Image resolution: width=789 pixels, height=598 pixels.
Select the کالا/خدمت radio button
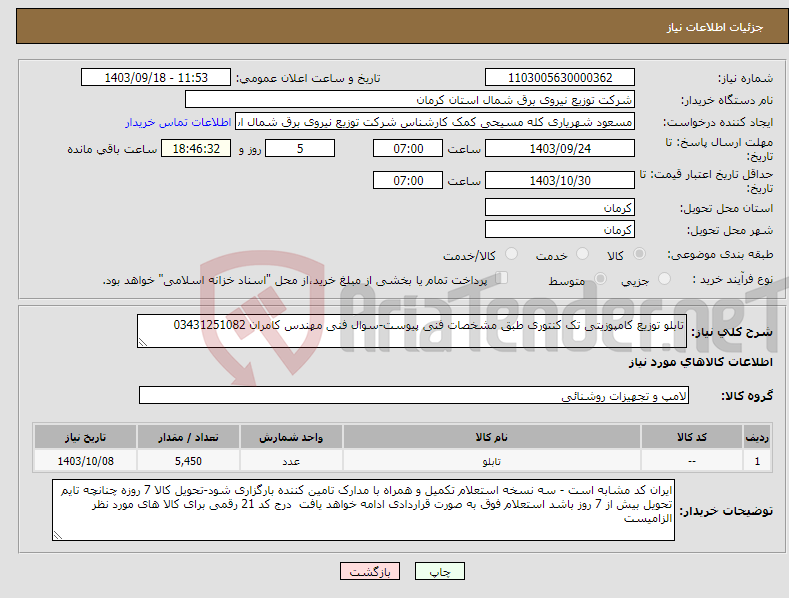[x=511, y=254]
